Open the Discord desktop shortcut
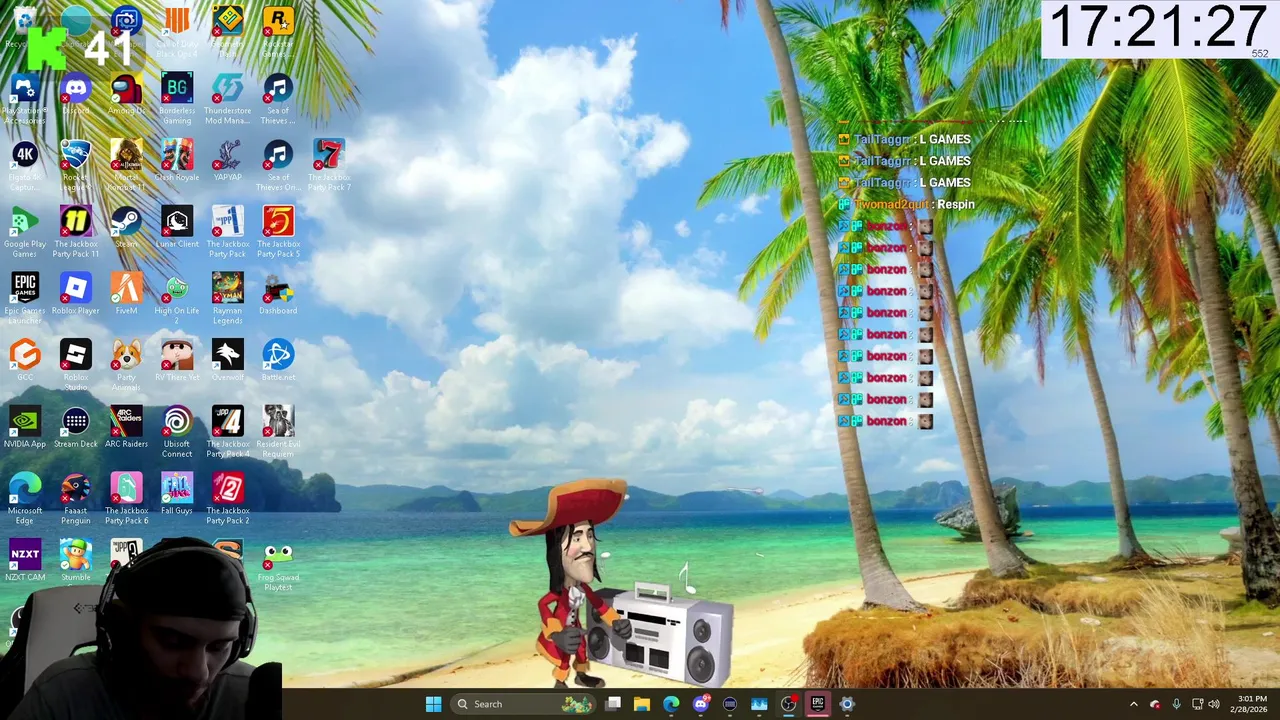 point(76,96)
